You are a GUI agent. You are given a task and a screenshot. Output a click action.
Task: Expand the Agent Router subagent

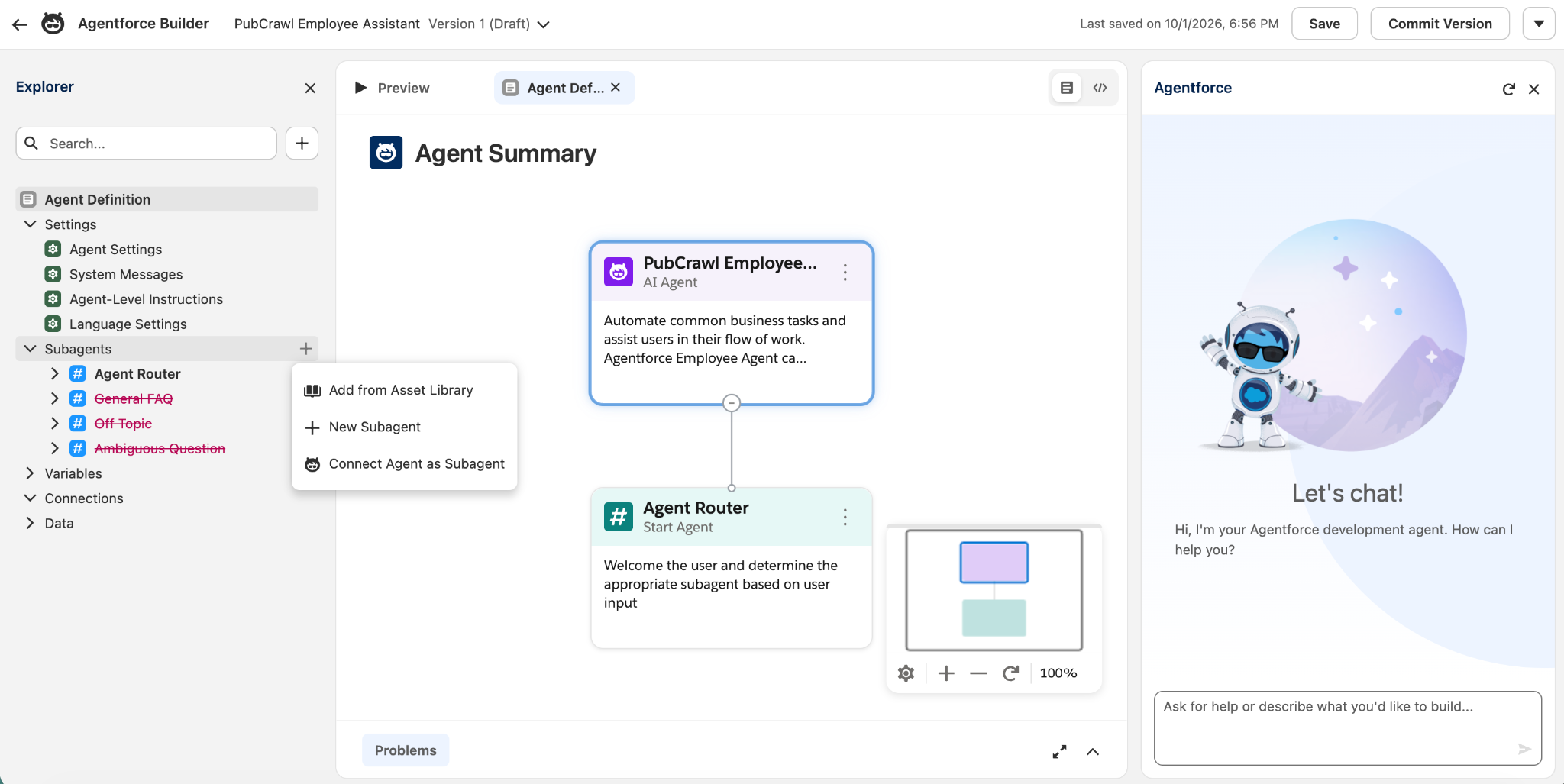tap(55, 374)
